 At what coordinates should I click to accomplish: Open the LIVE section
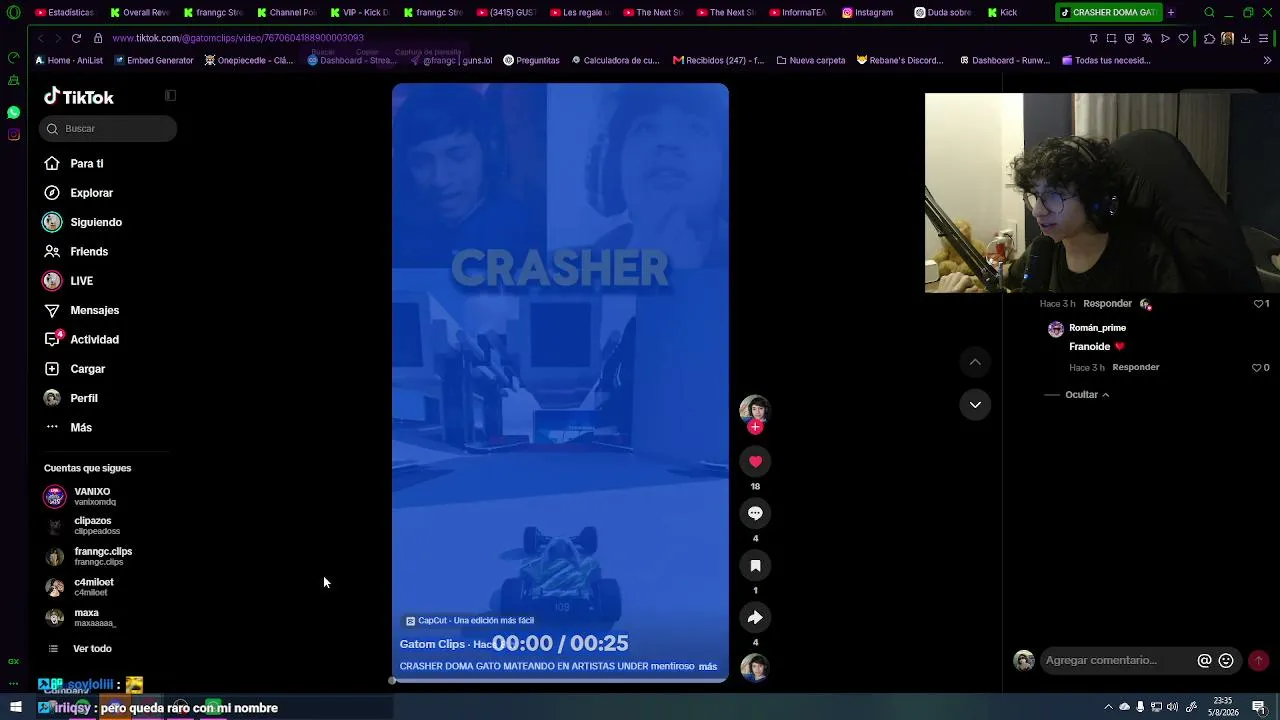point(69,281)
